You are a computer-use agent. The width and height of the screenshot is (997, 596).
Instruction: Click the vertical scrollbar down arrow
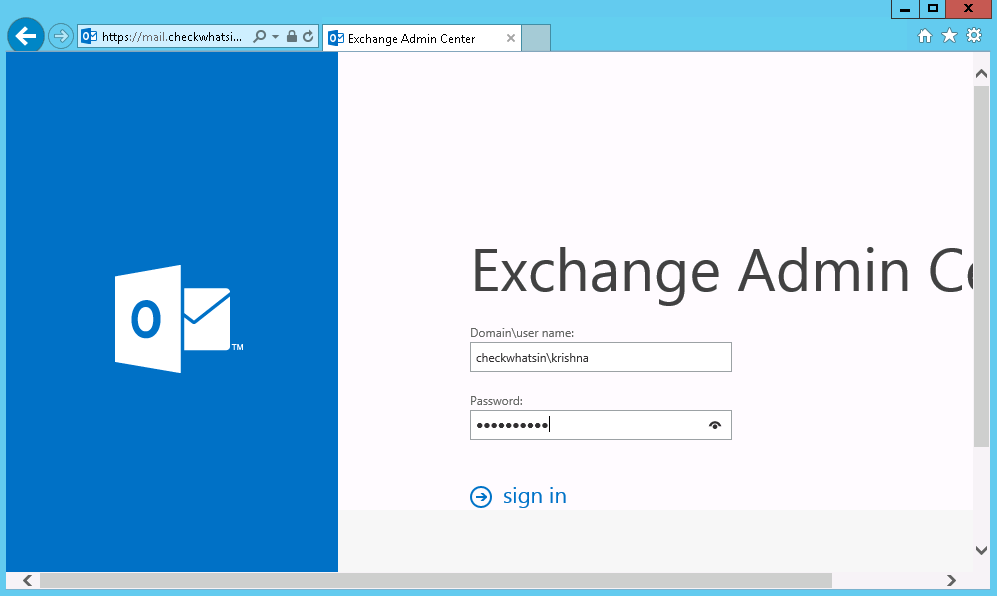[981, 550]
